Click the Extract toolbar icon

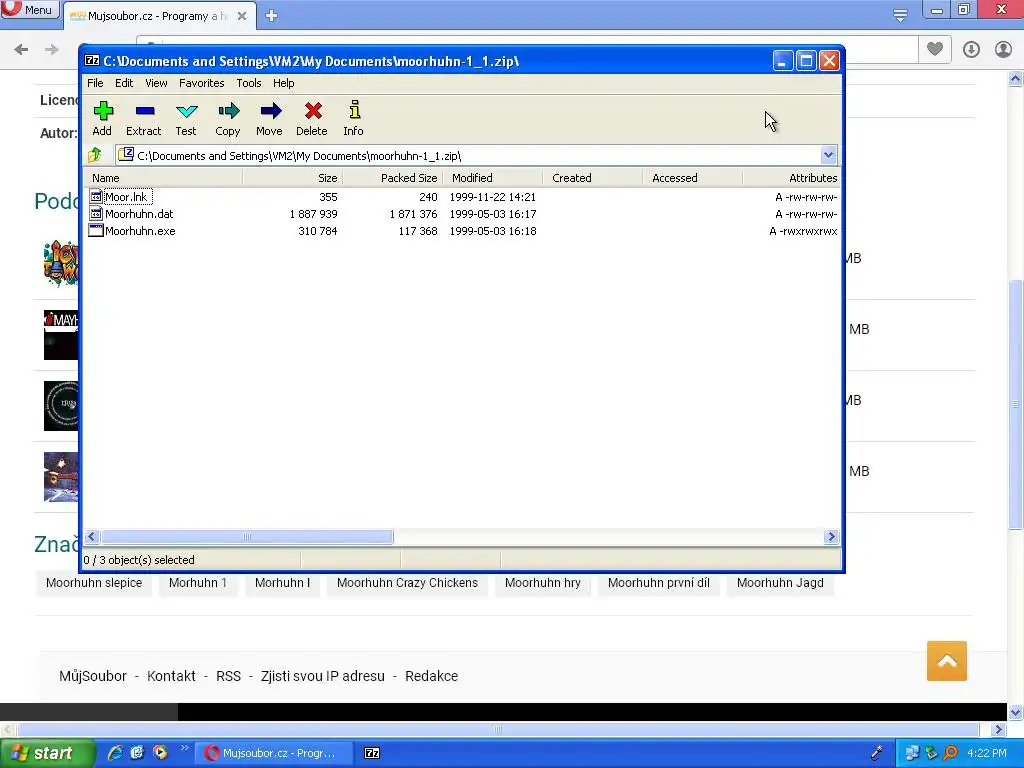click(144, 111)
